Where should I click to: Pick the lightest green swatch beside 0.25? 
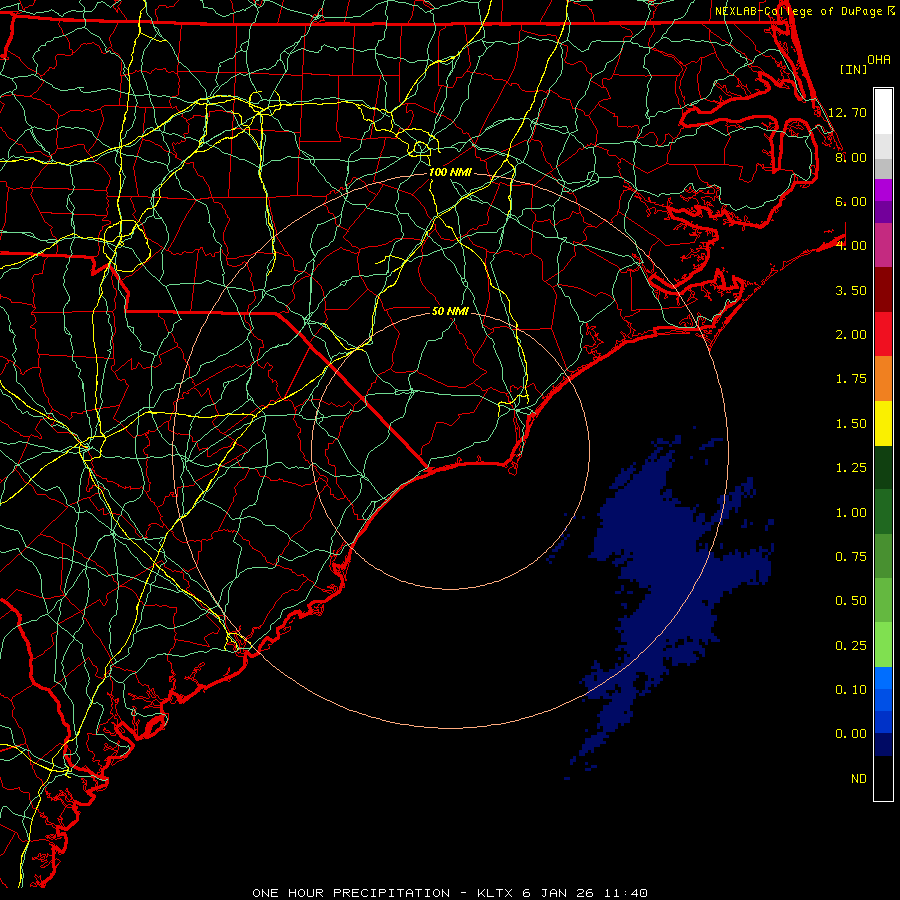tap(883, 645)
